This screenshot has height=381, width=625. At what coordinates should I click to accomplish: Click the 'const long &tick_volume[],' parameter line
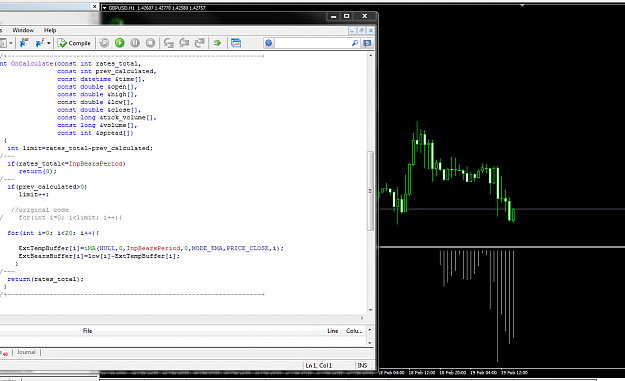pyautogui.click(x=107, y=118)
